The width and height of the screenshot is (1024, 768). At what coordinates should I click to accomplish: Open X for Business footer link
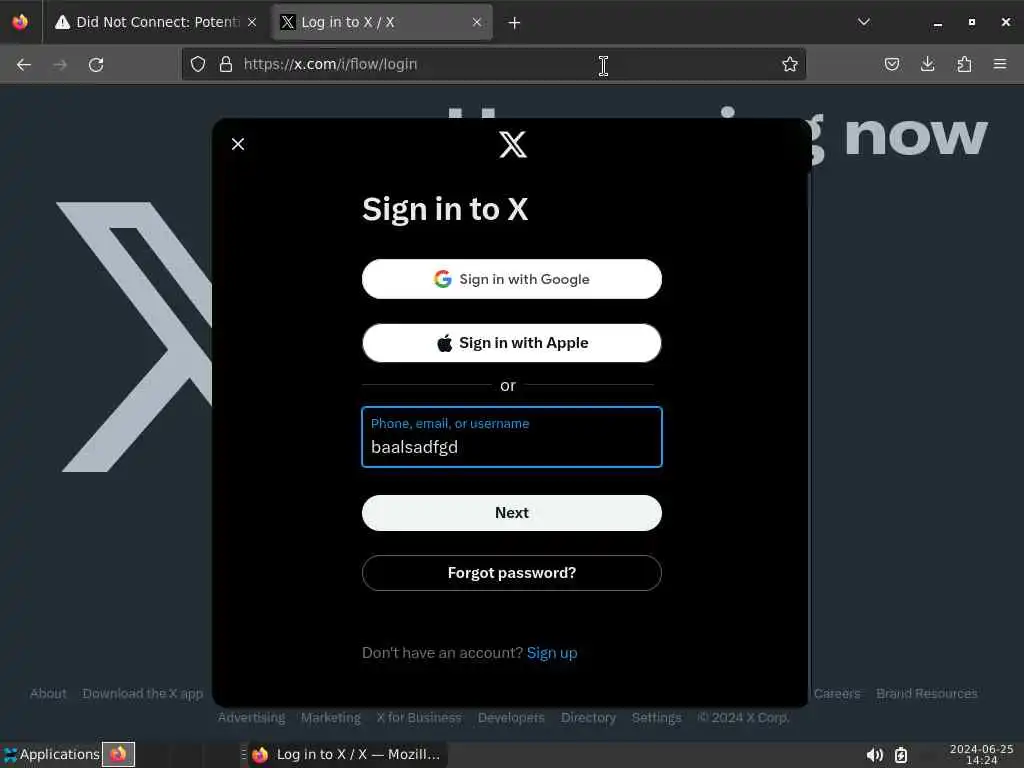tap(419, 718)
